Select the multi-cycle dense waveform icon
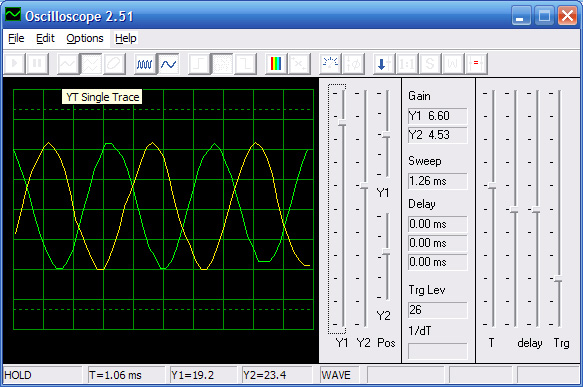This screenshot has width=583, height=387. 145,64
